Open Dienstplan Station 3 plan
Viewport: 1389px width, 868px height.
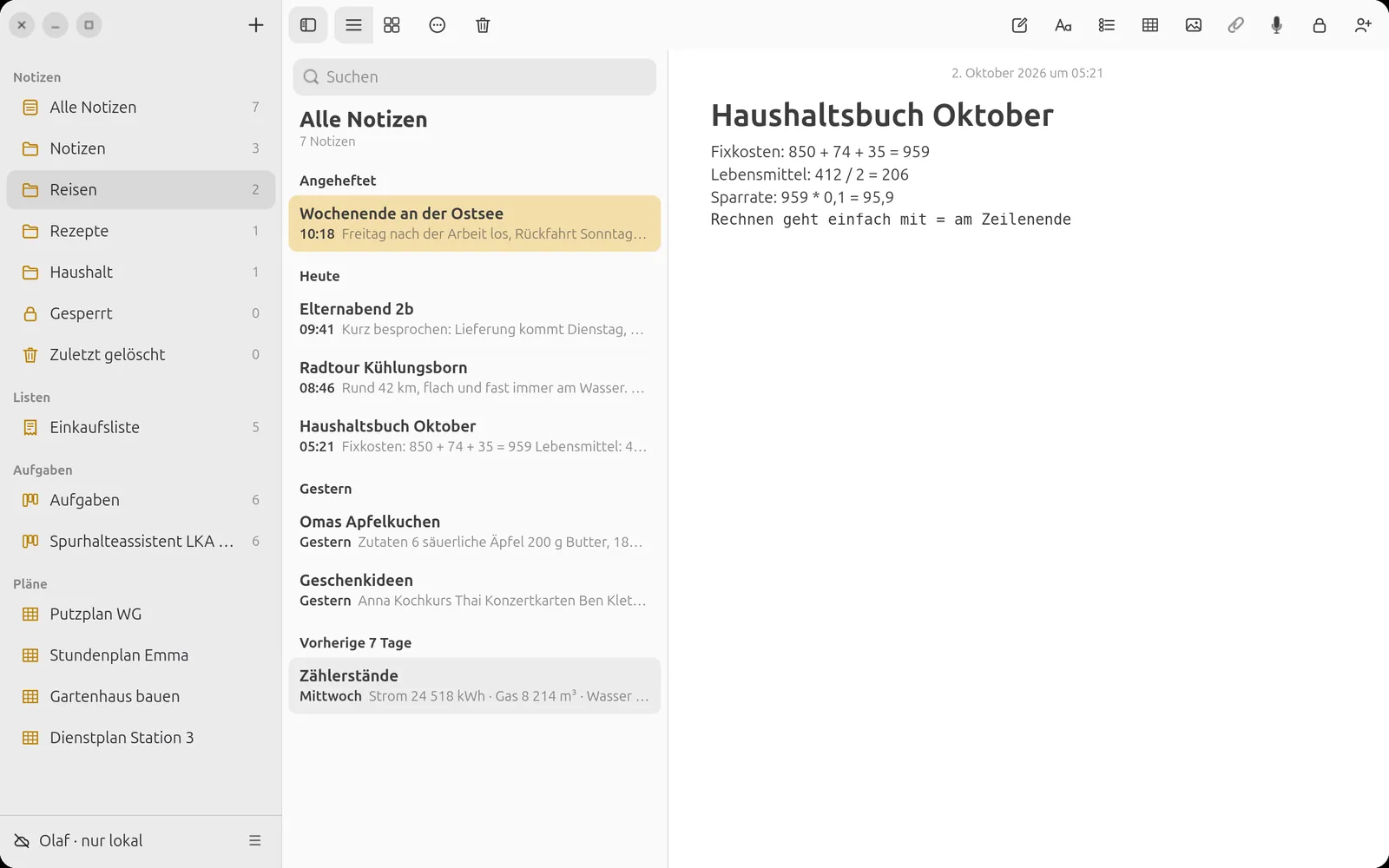[141, 738]
